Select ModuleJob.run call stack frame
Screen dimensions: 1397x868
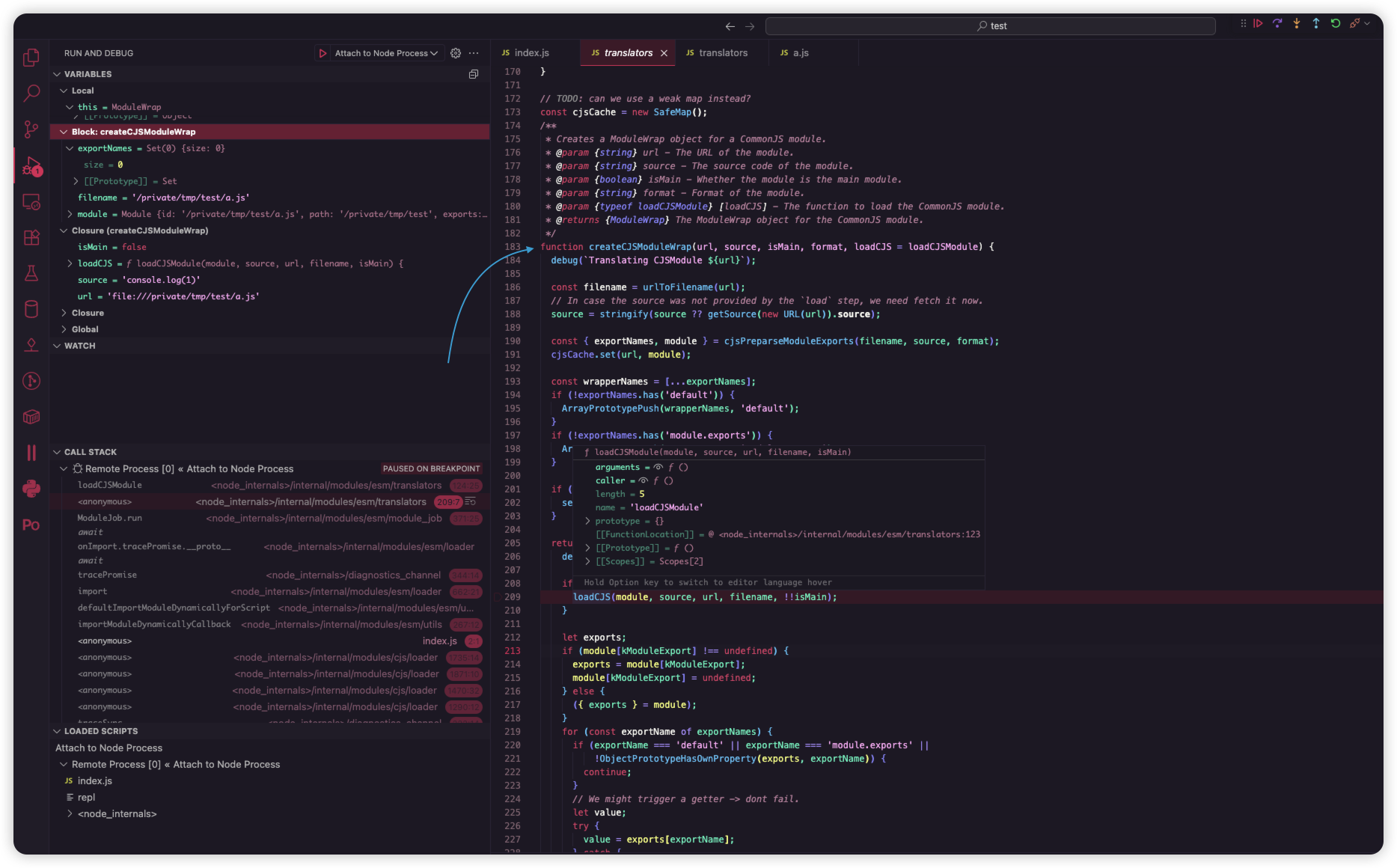point(270,519)
